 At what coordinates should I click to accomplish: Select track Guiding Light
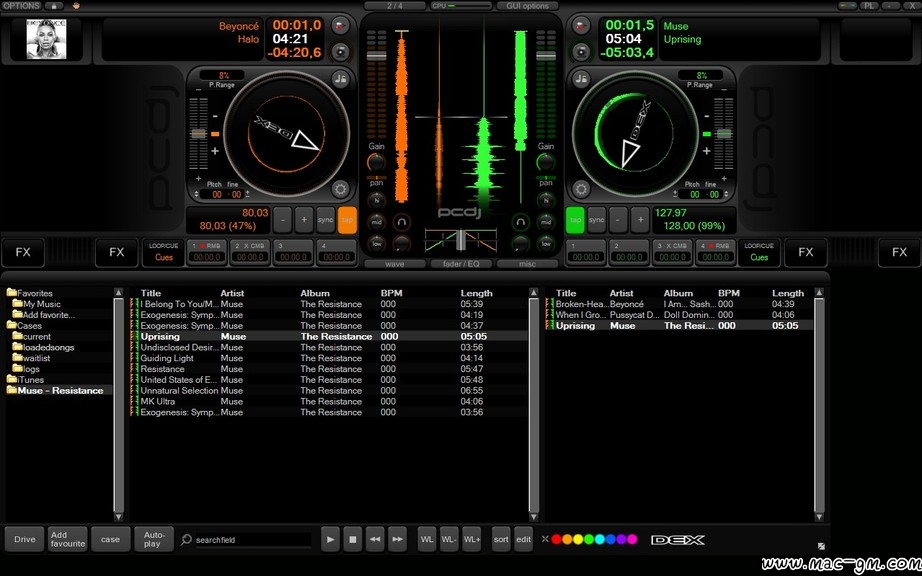[328, 358]
